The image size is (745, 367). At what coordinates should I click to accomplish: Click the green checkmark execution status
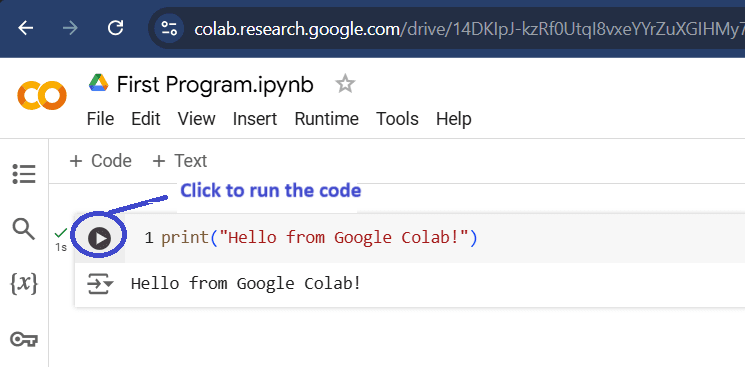[x=60, y=233]
